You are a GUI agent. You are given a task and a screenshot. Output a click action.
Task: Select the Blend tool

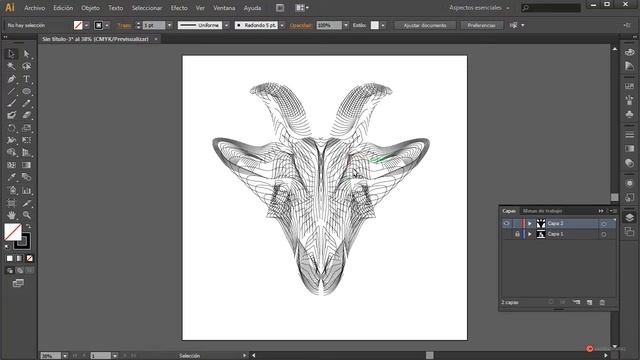click(x=27, y=177)
